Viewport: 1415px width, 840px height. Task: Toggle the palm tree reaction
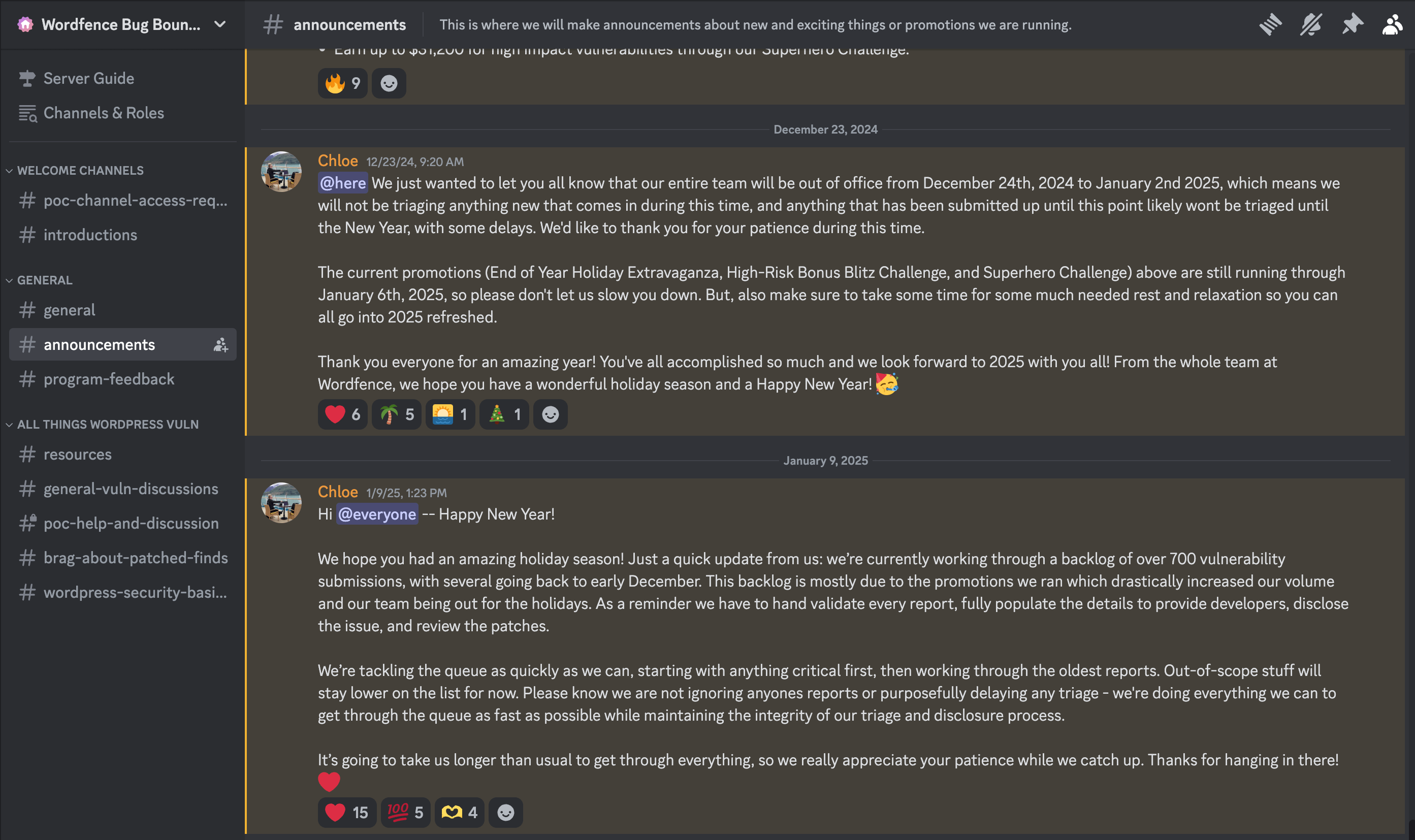tap(396, 414)
